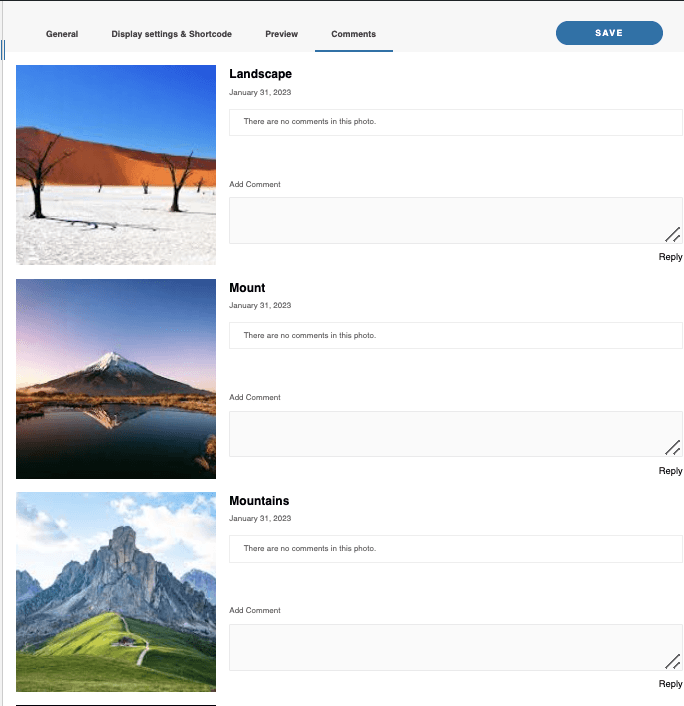The width and height of the screenshot is (684, 706).
Task: Click the SAVE button
Action: tap(608, 33)
